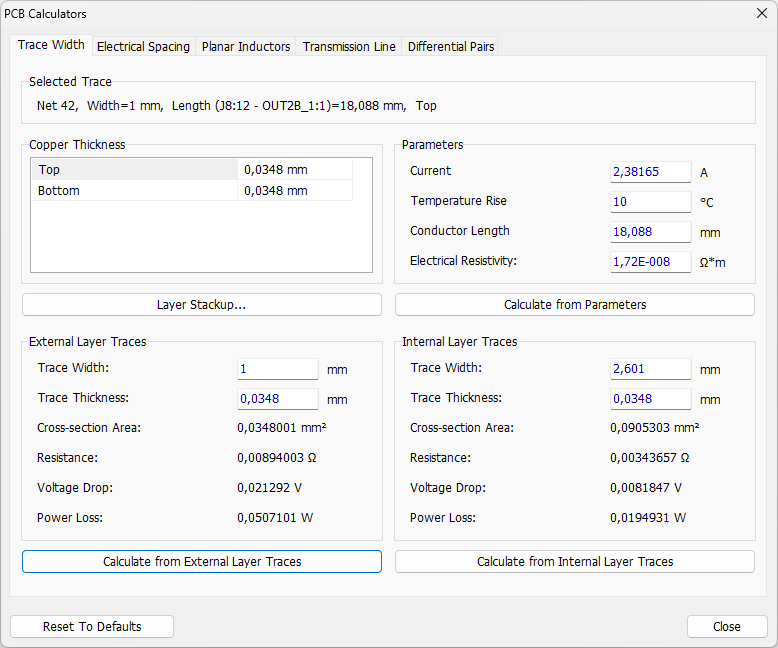Select the Bottom row in Copper Thickness
Viewport: 778px width, 648px height.
[192, 191]
